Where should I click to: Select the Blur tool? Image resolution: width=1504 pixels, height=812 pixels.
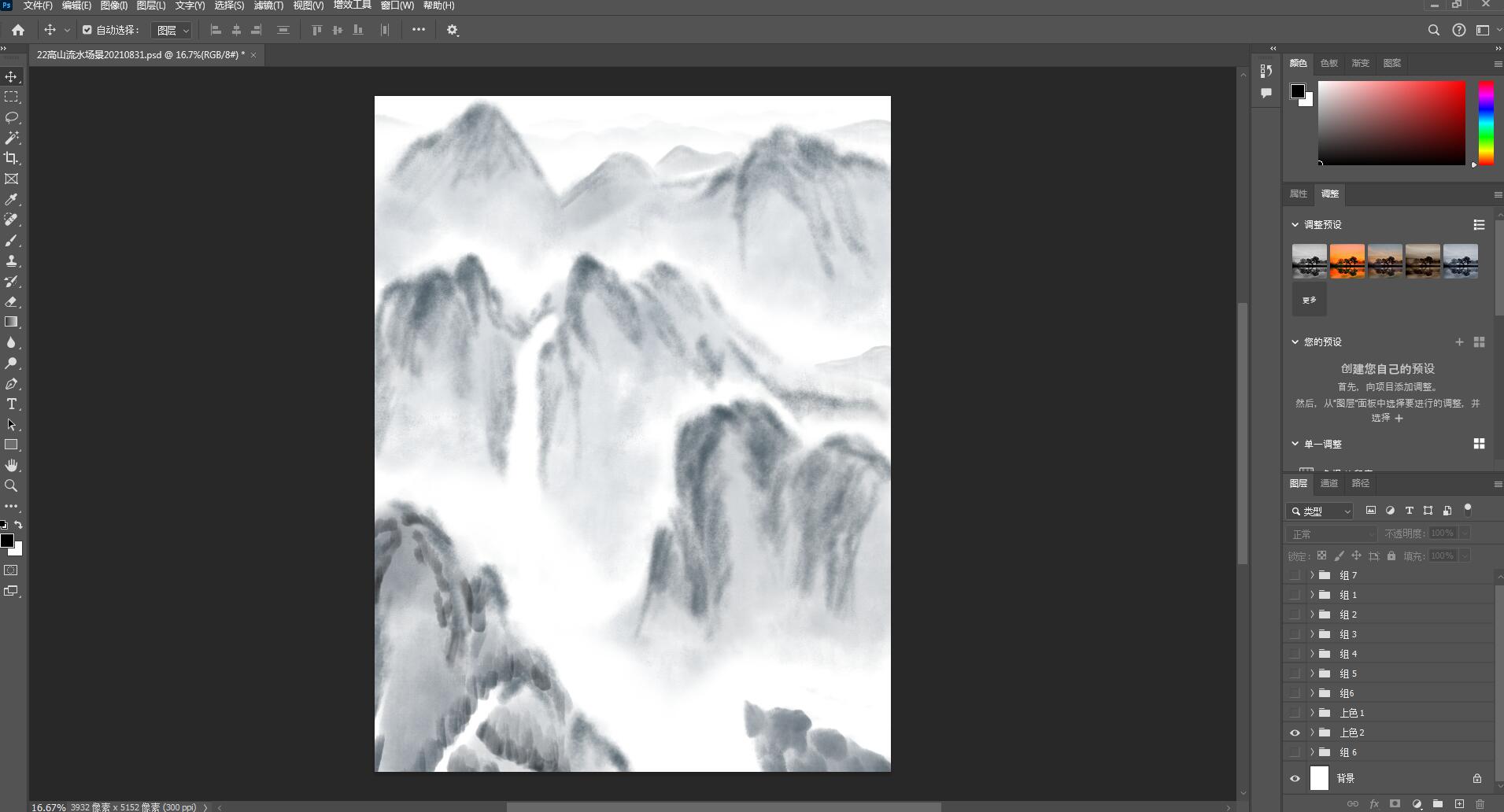11,343
